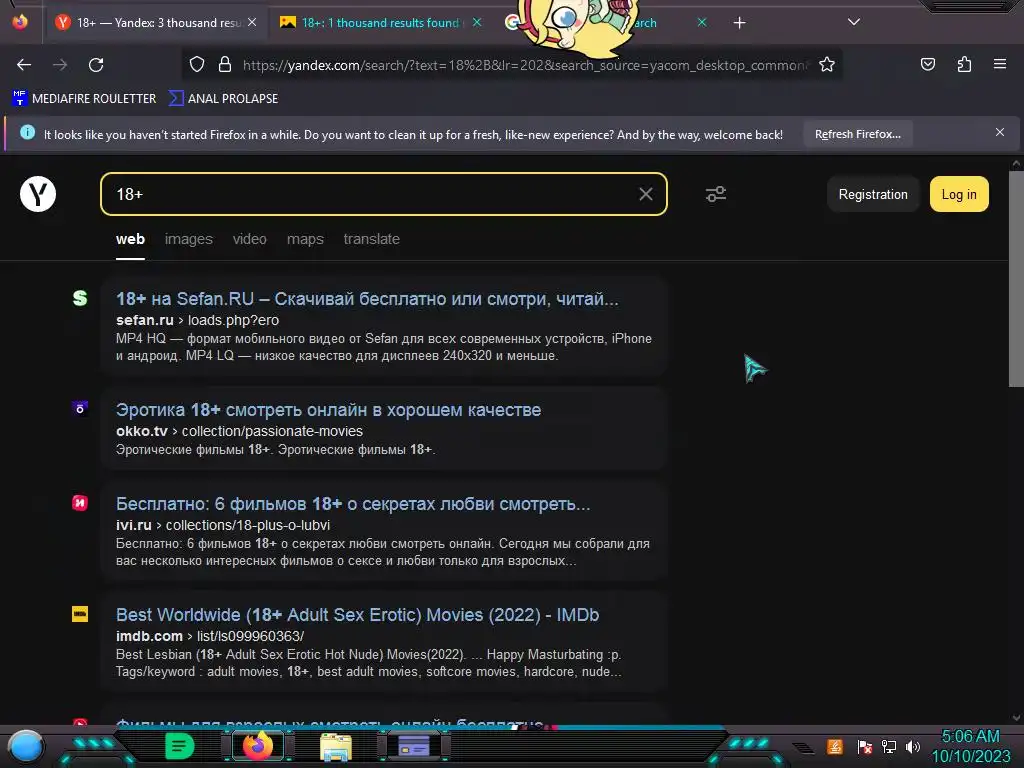Click the Yandex Y logo

[38, 194]
